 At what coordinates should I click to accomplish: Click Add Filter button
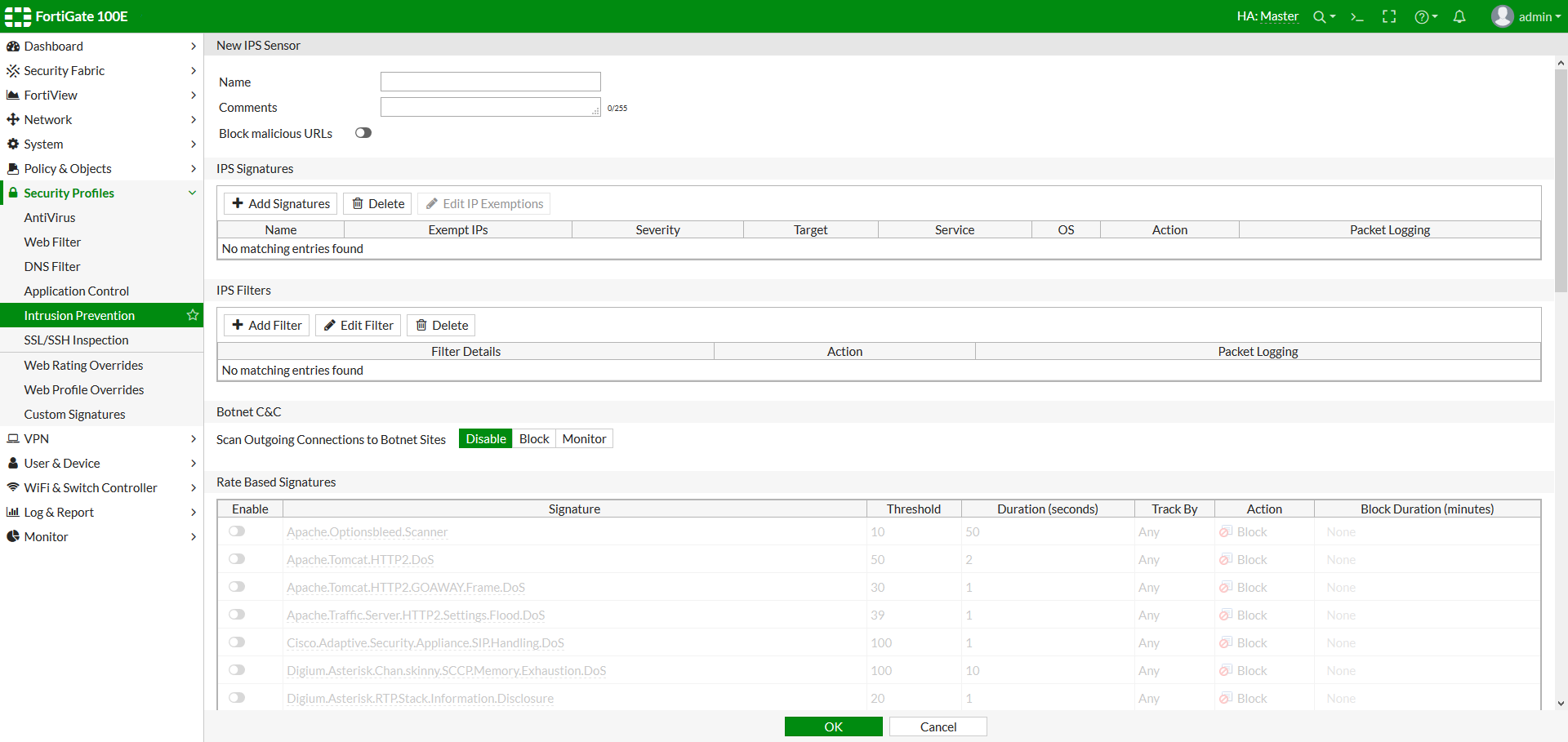pos(266,325)
